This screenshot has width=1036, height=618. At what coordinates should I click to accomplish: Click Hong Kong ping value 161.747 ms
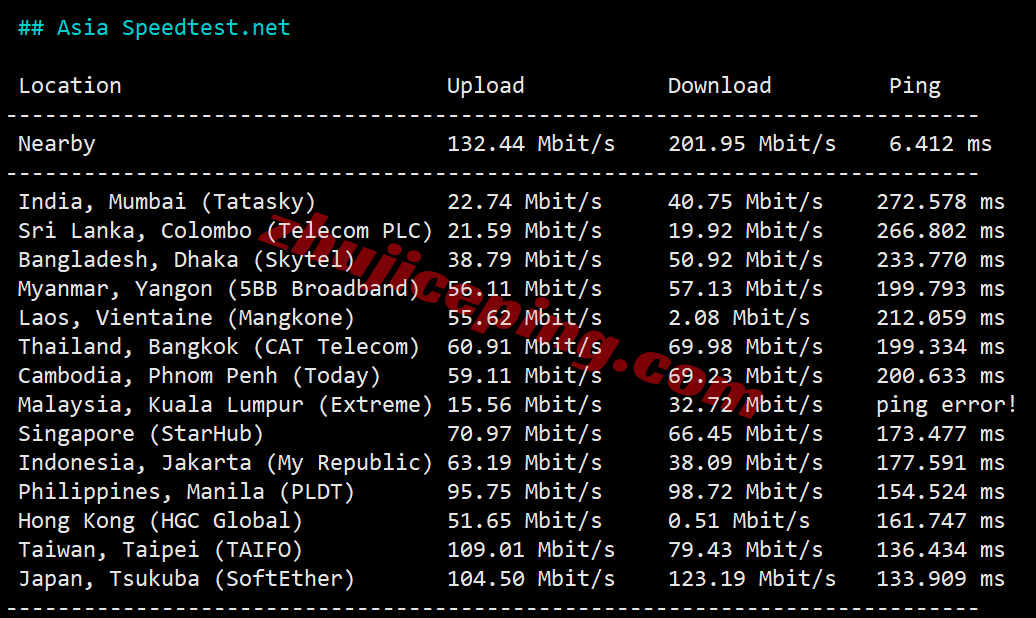point(940,521)
